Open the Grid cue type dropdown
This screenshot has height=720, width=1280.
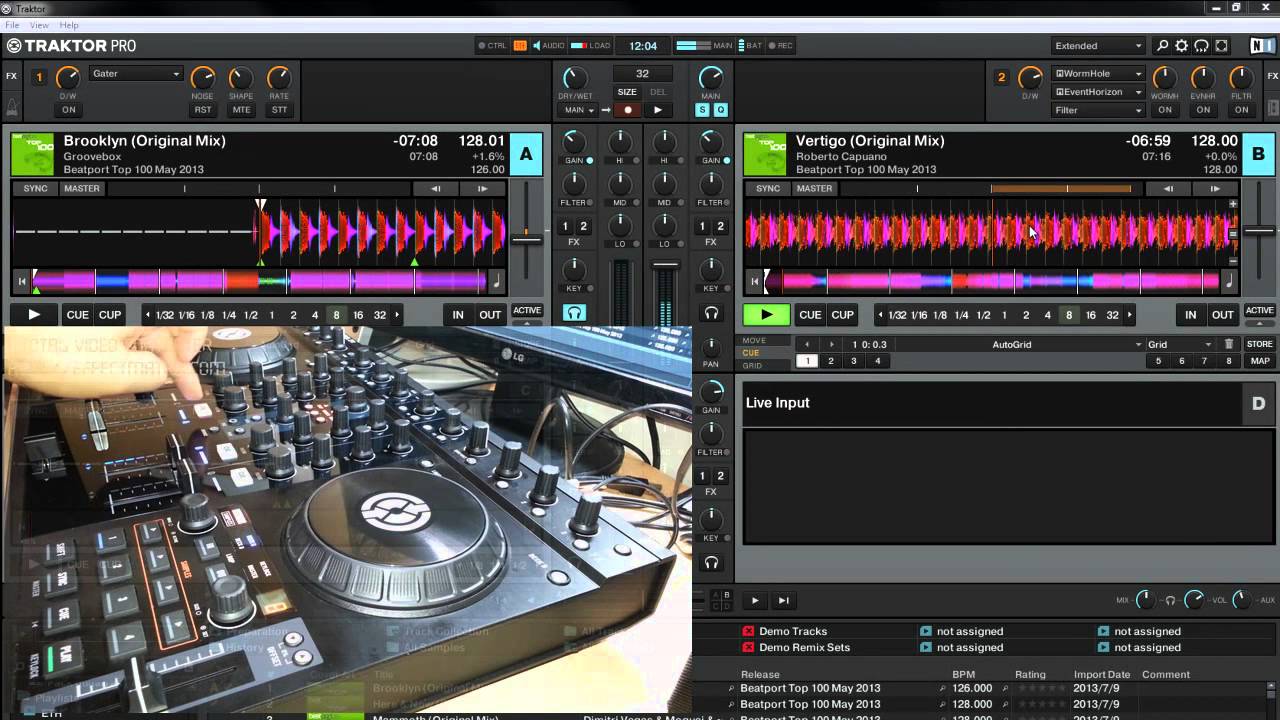point(1181,345)
